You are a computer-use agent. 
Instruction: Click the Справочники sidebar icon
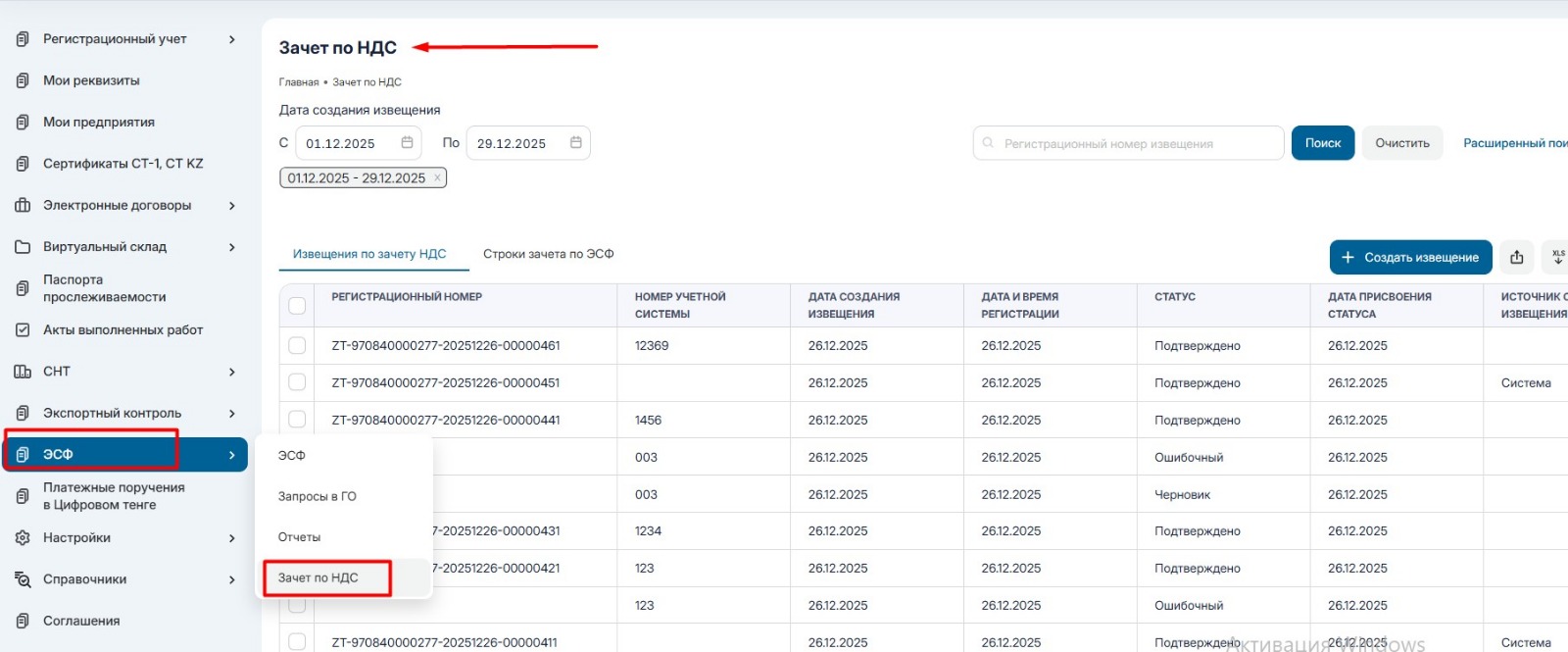(x=23, y=579)
